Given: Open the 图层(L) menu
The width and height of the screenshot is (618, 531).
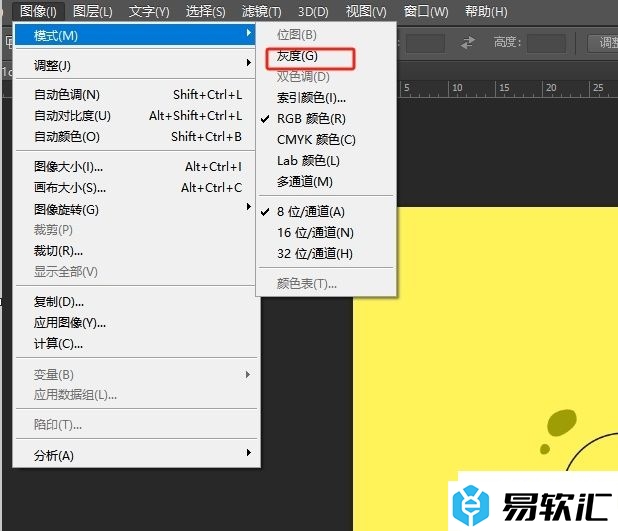Looking at the screenshot, I should click(x=93, y=11).
